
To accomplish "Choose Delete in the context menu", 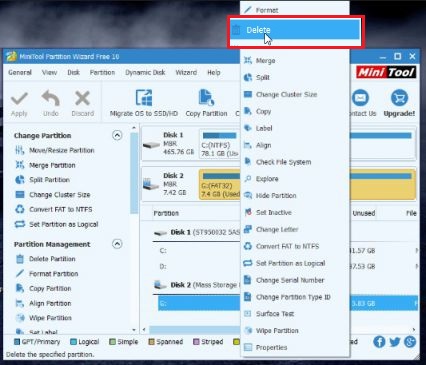I will [295, 30].
